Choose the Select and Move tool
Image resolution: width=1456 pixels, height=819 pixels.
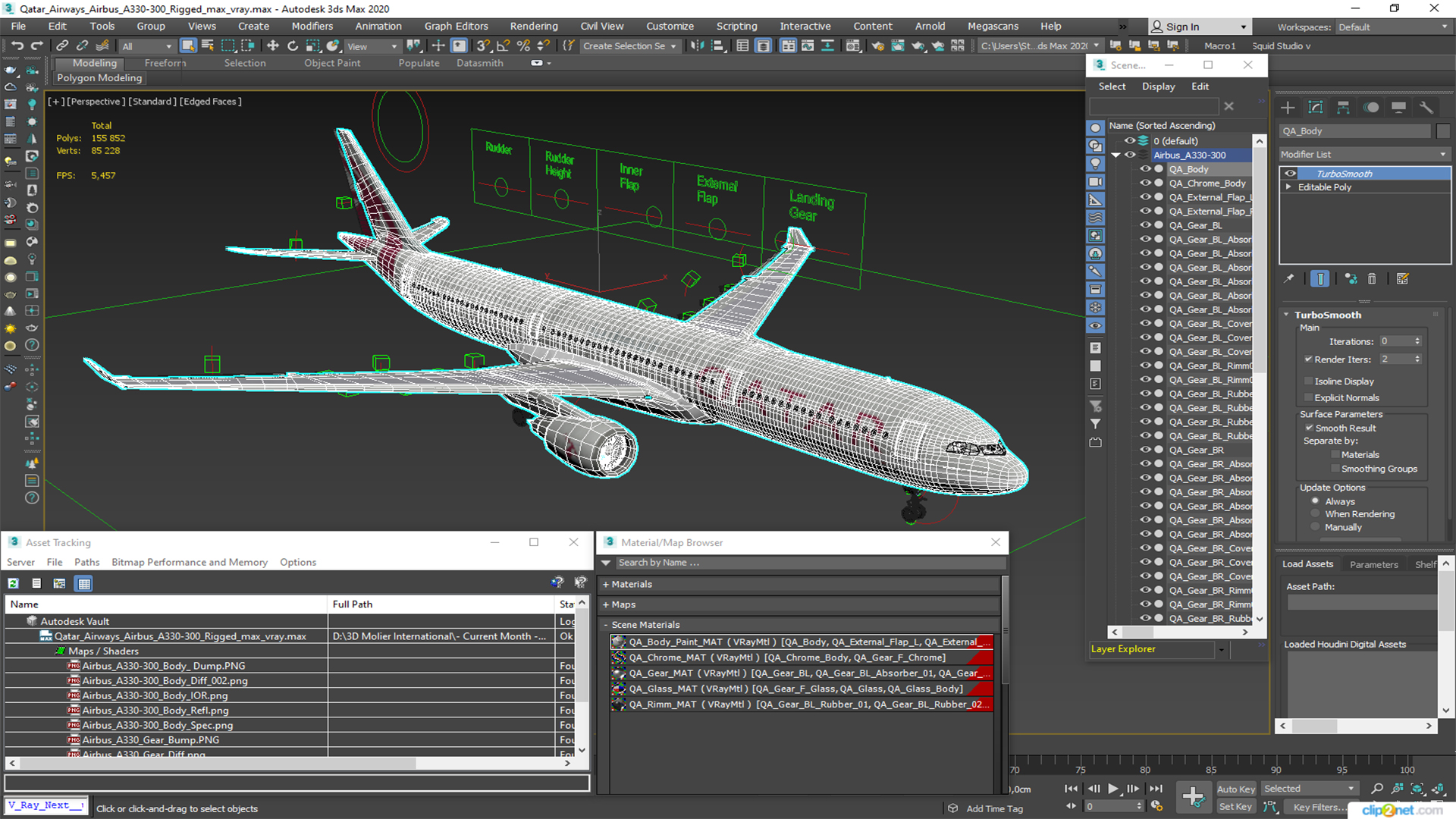pyautogui.click(x=273, y=46)
